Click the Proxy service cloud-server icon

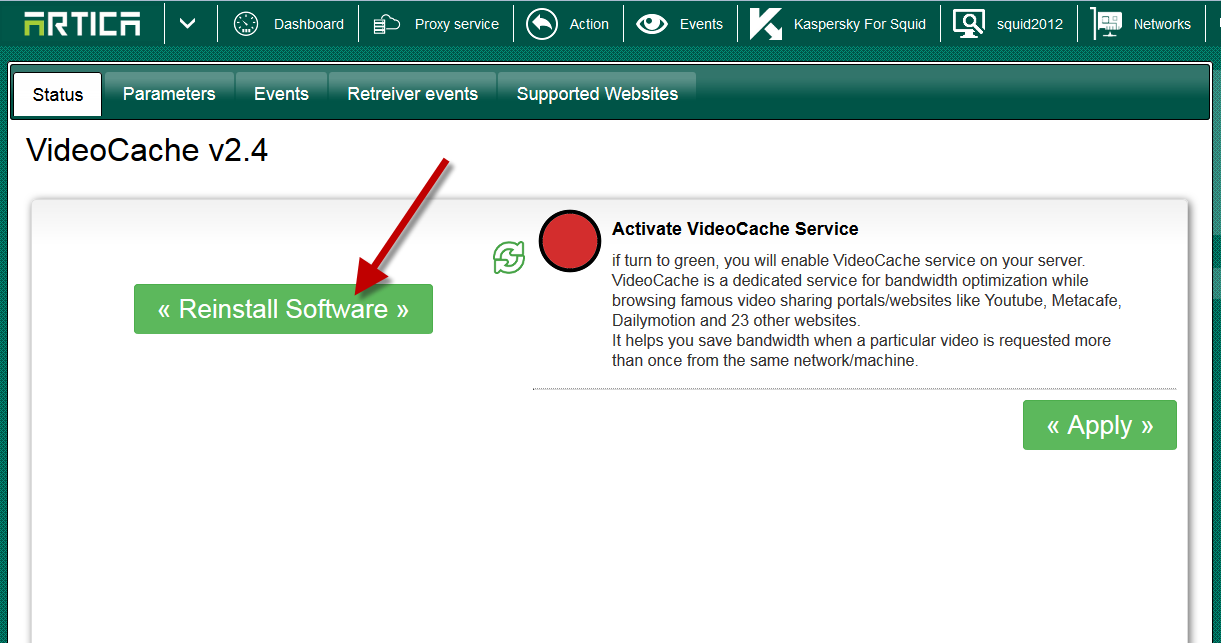387,24
